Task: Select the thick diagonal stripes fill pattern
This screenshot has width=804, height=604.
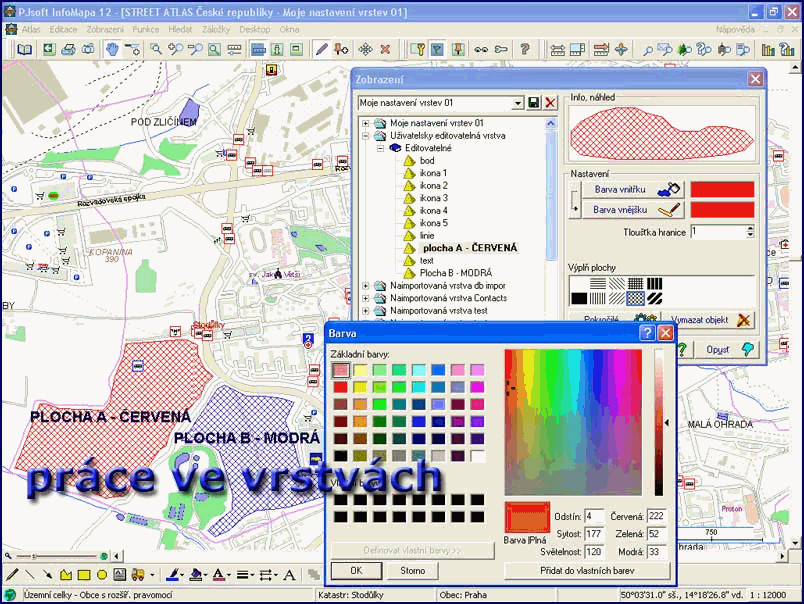Action: [x=654, y=298]
